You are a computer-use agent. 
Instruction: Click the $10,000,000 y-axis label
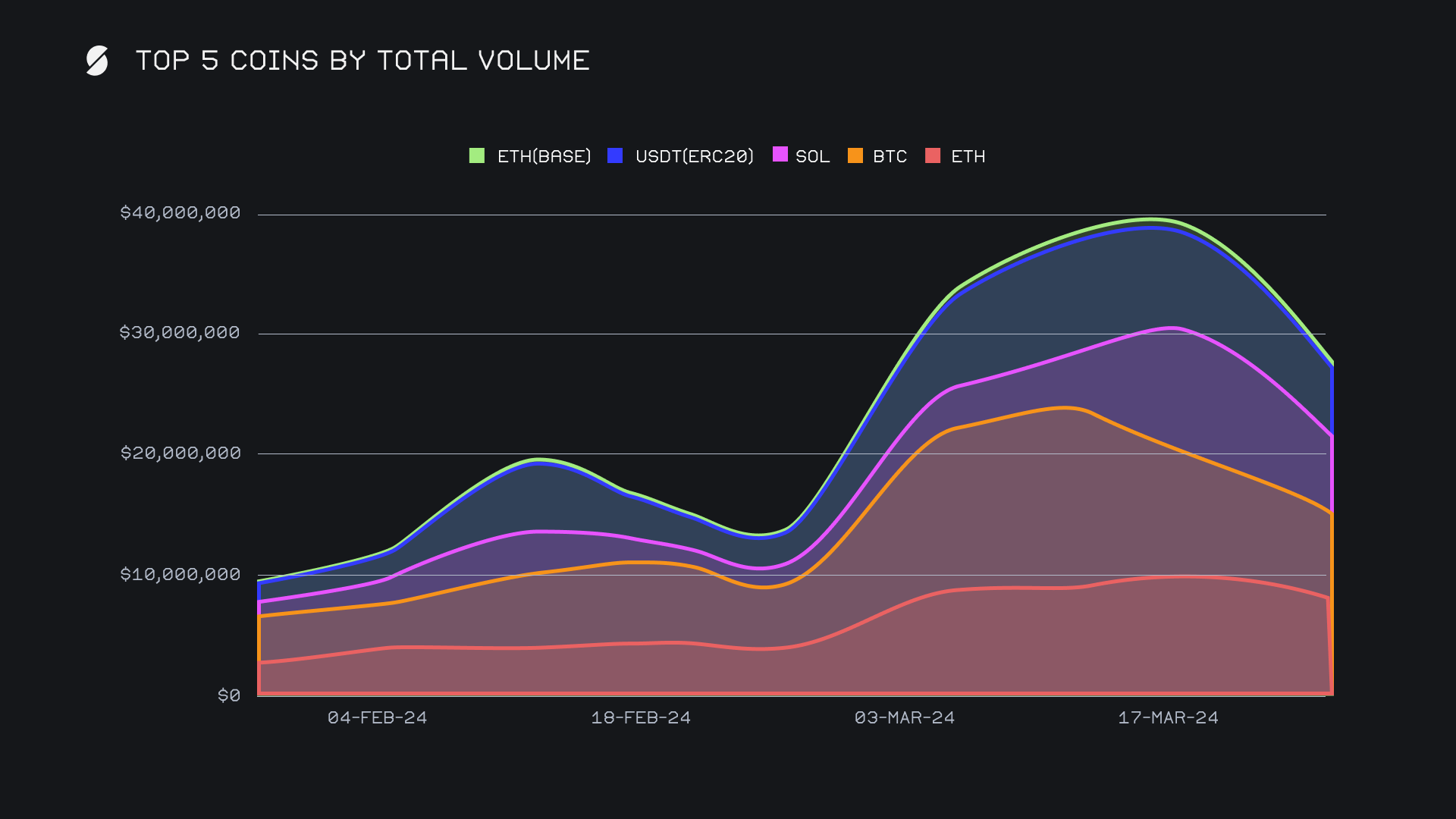point(180,574)
